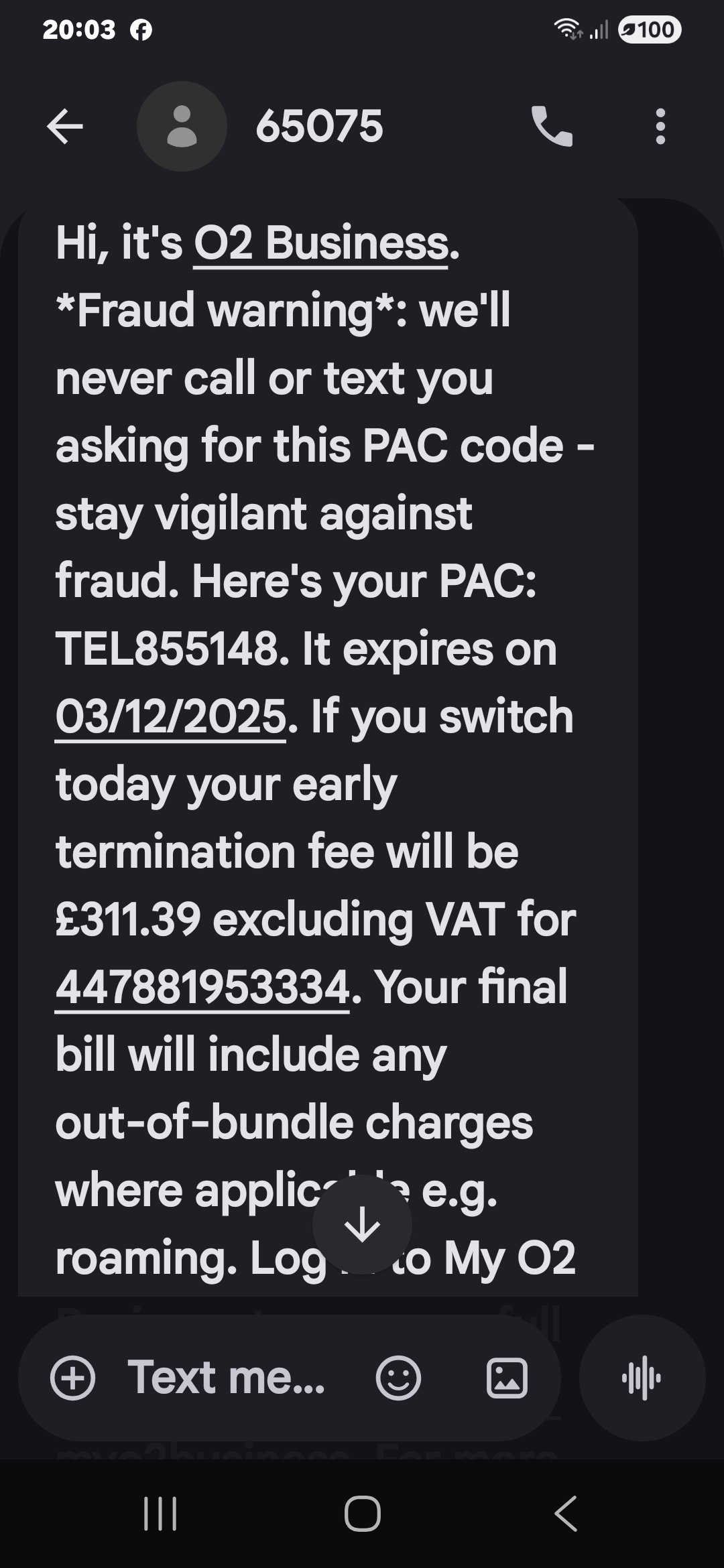Tap the battery indicator in status bar
Image resolution: width=724 pixels, height=1568 pixels.
[649, 29]
